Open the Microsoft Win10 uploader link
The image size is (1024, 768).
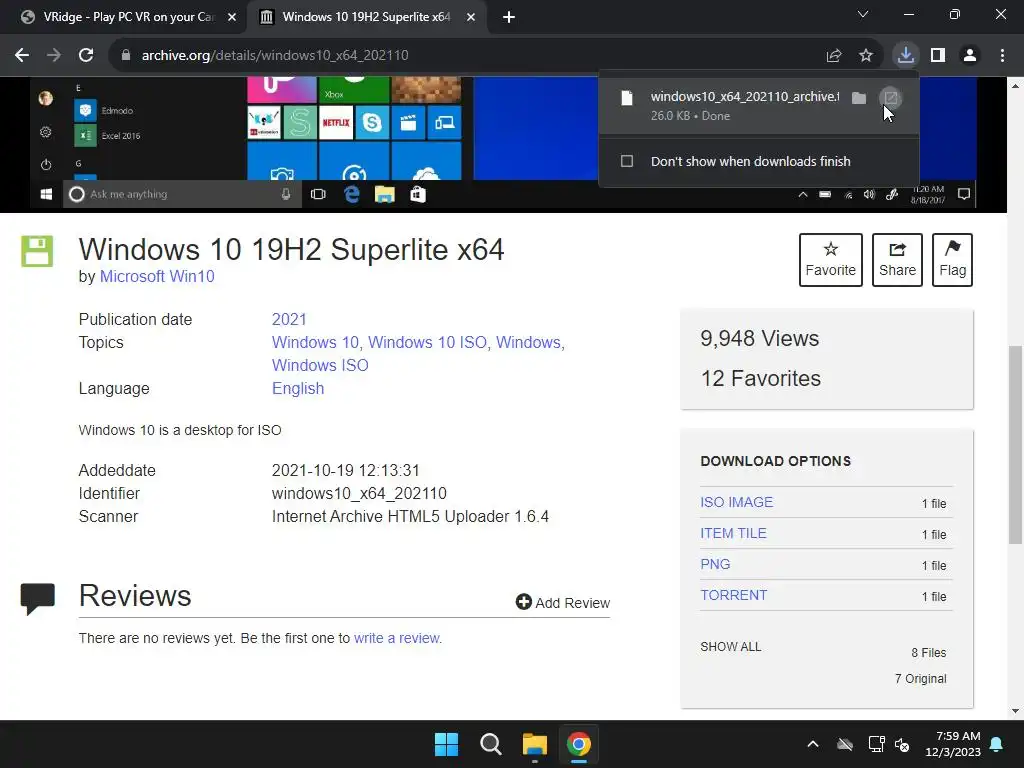157,276
